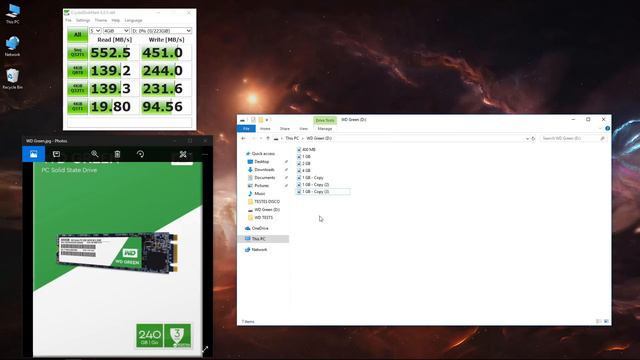Open Desktop in navigation pane
The image size is (640, 360).
(x=258, y=162)
